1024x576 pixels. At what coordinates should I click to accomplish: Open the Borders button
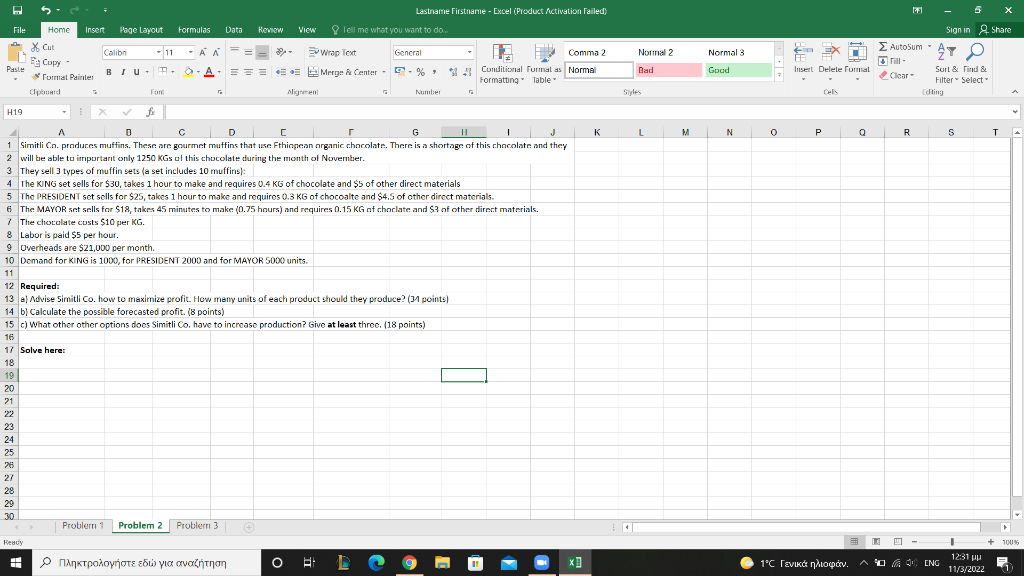pyautogui.click(x=163, y=72)
